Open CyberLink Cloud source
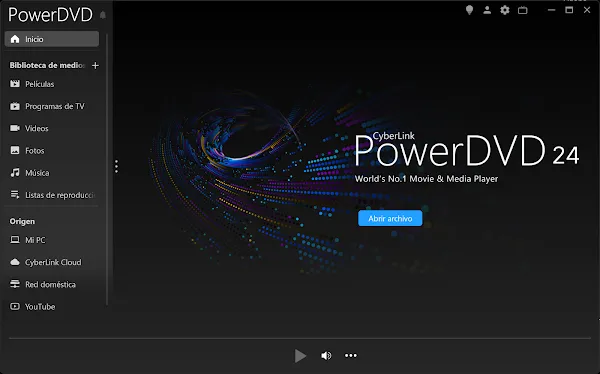 [x=52, y=262]
